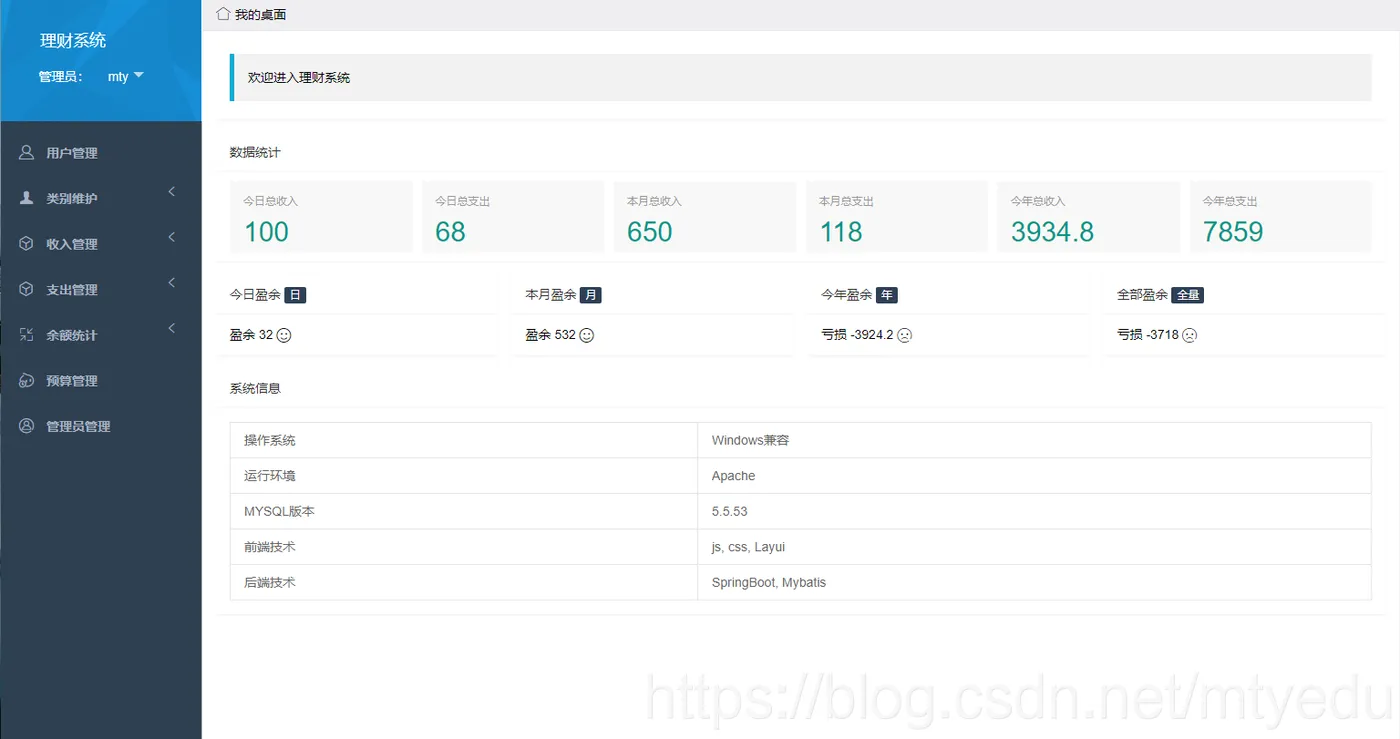Click the sad face next to 亏损 -3718
Image resolution: width=1400 pixels, height=739 pixels.
tap(1190, 335)
